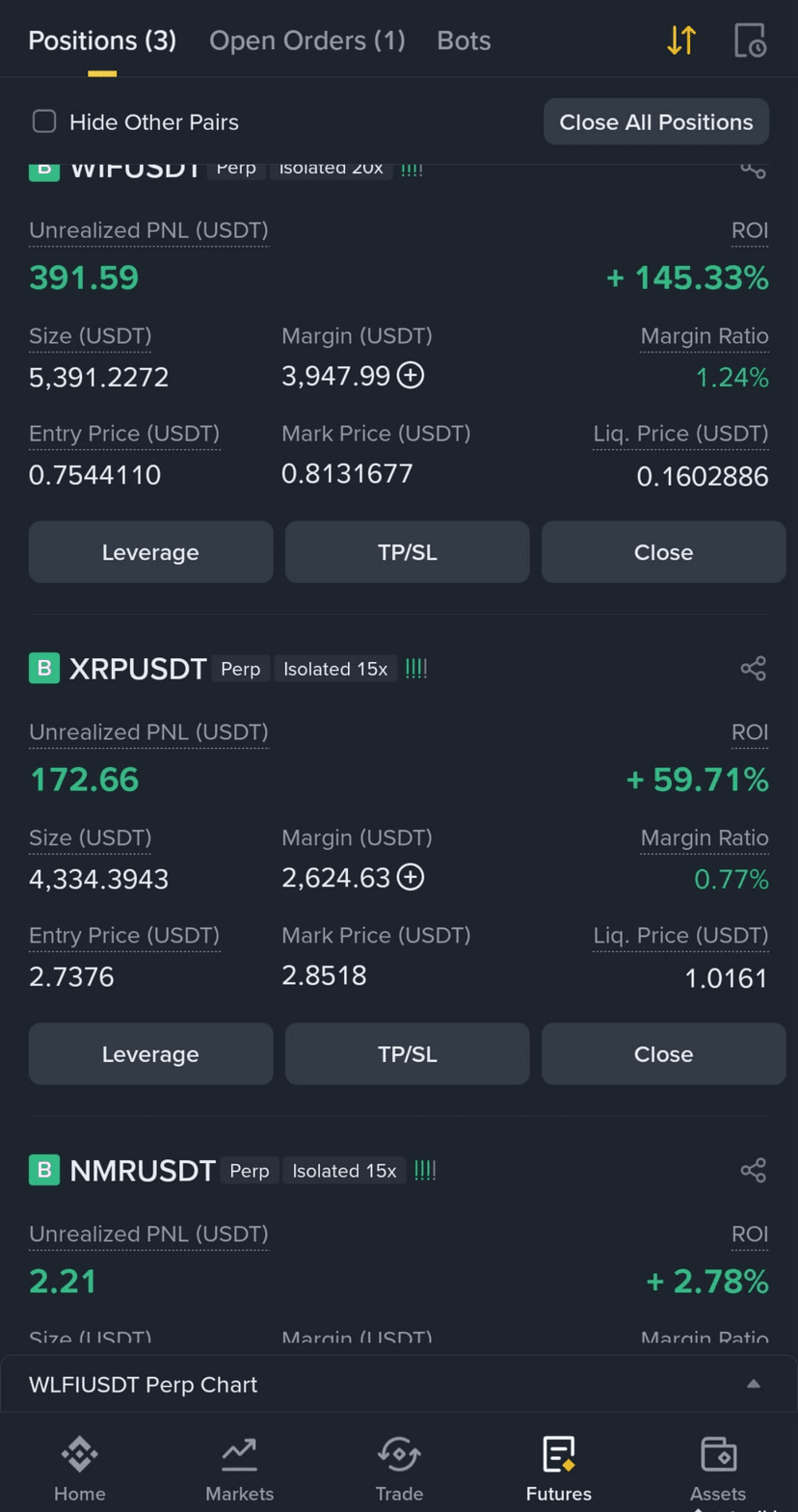The image size is (798, 1512).
Task: Tap Entry Price value 0.7544110
Action: (94, 475)
